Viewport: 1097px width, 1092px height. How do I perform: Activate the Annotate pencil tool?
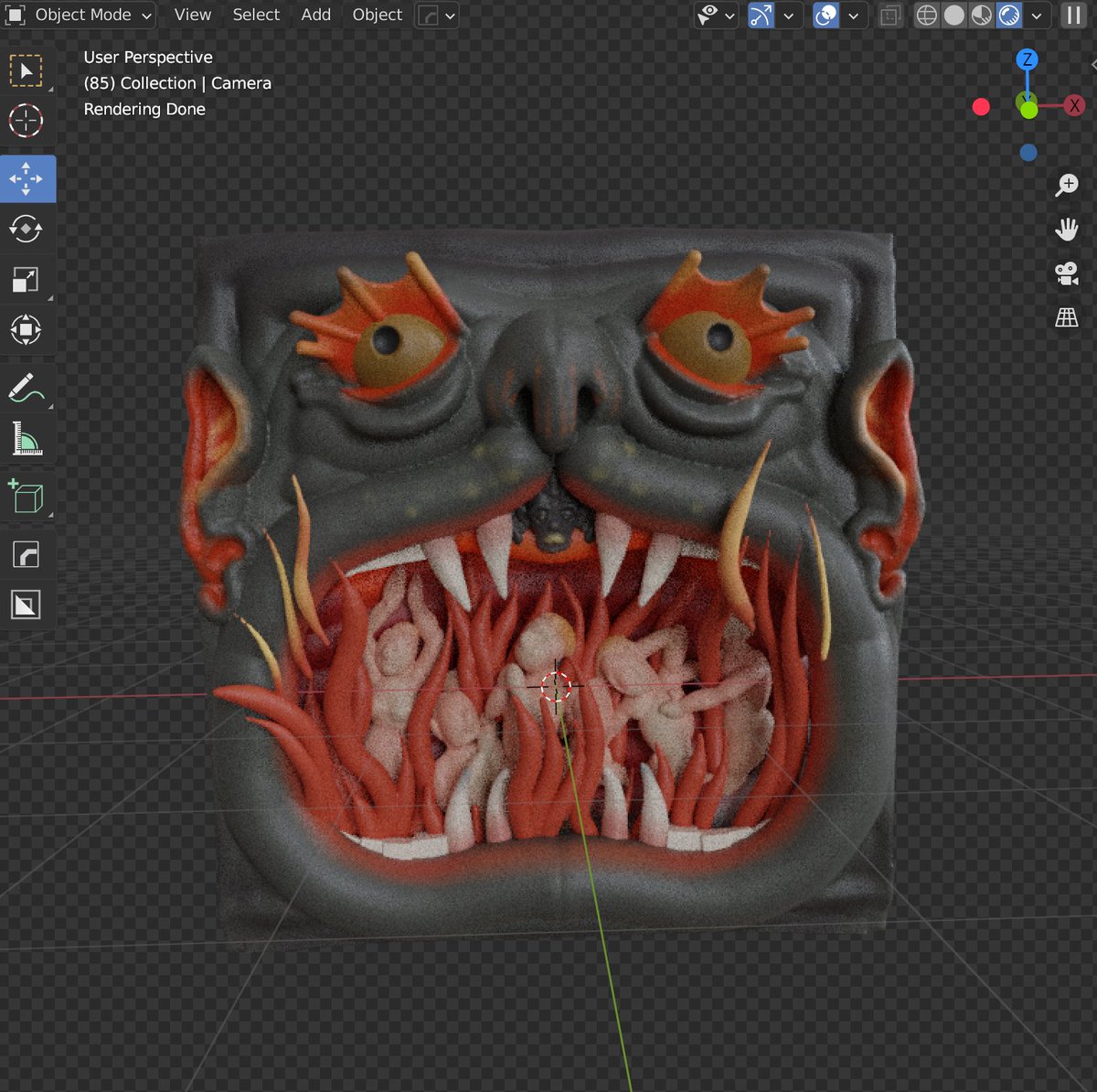click(26, 388)
